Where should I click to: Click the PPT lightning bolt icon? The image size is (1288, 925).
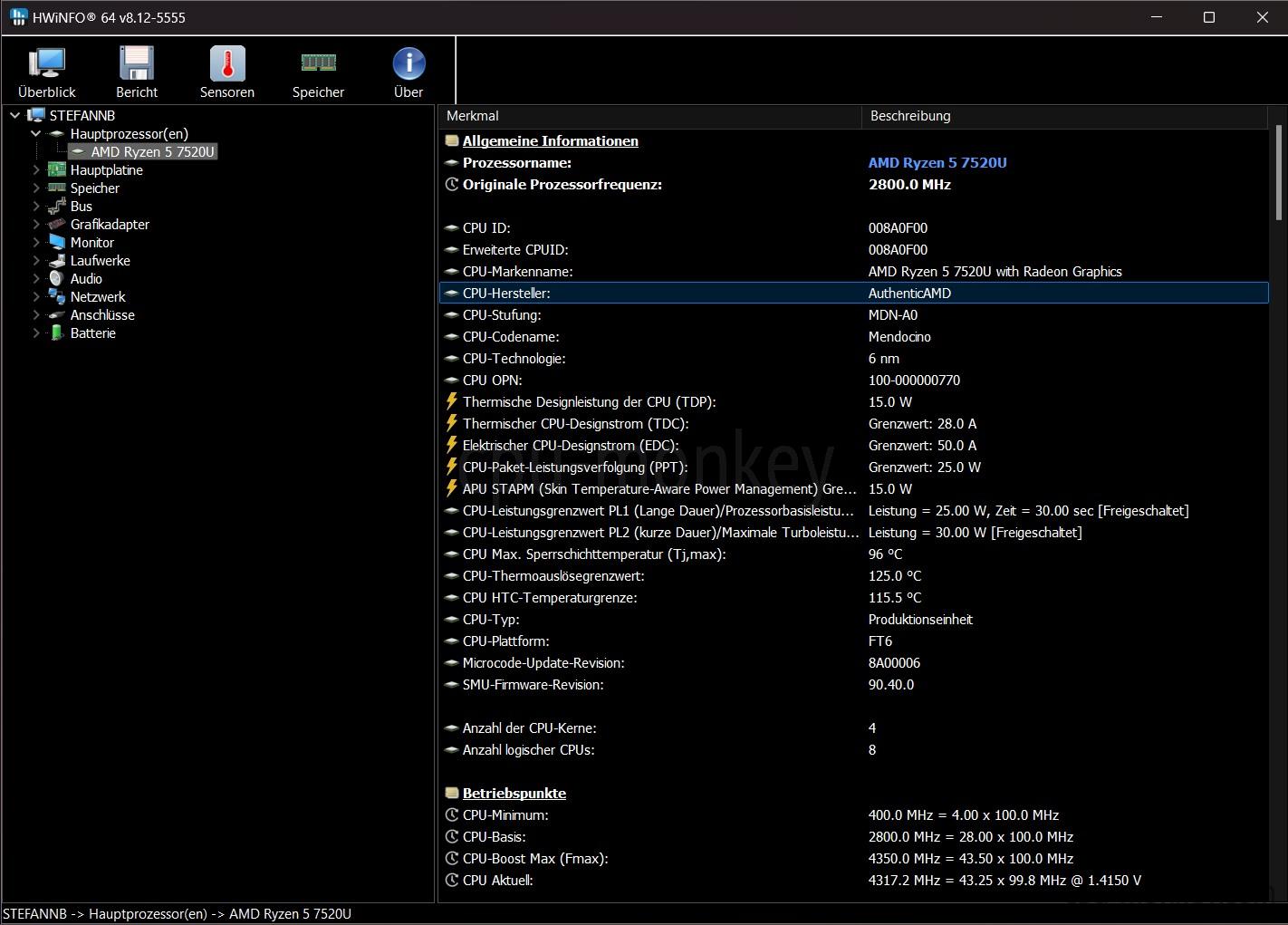[452, 467]
